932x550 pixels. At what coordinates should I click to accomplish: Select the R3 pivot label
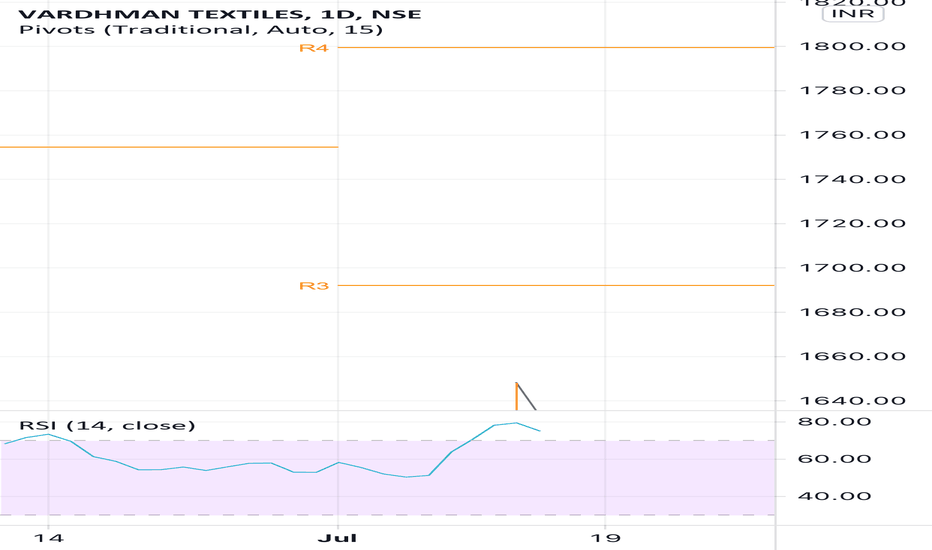pos(314,286)
